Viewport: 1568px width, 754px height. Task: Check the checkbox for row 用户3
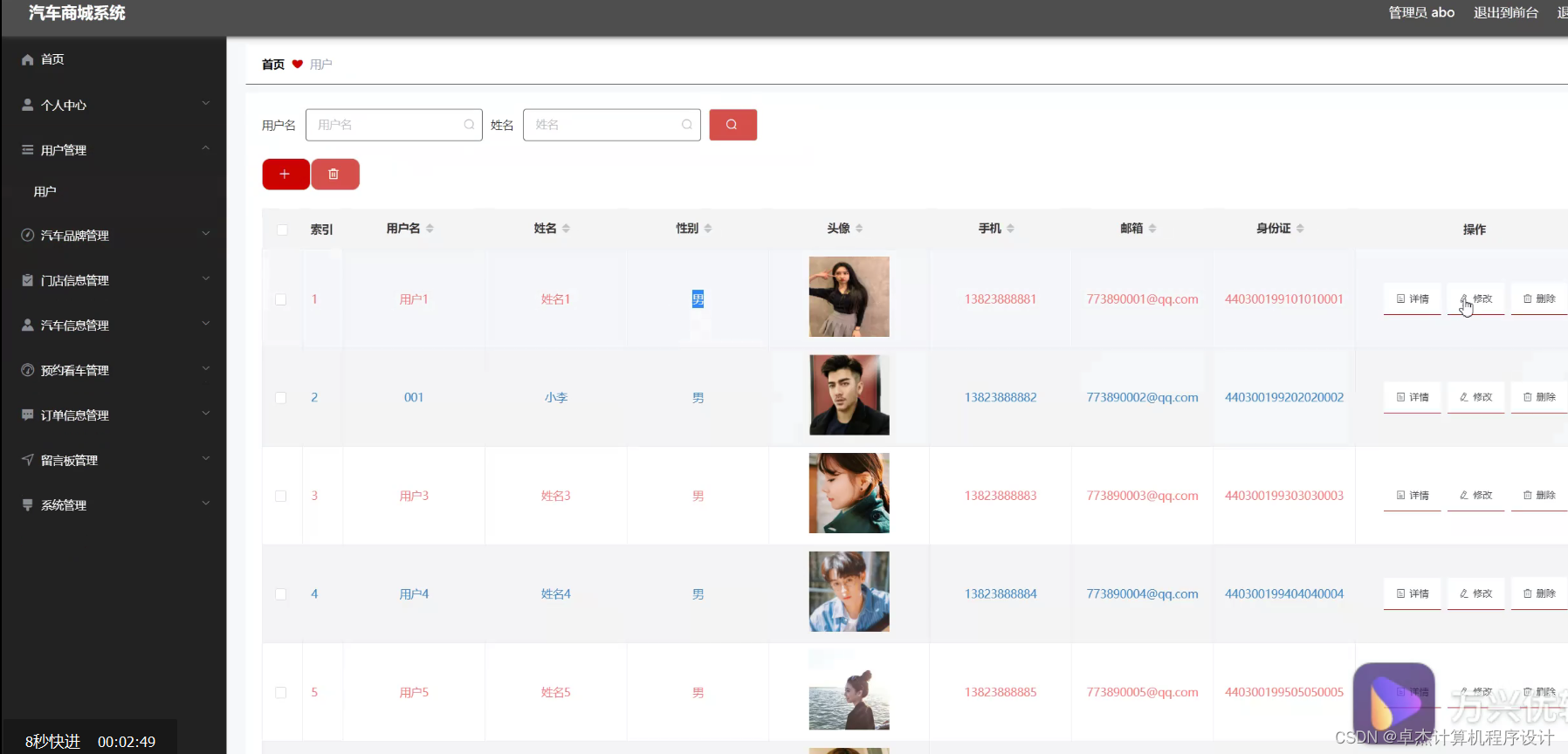point(281,496)
